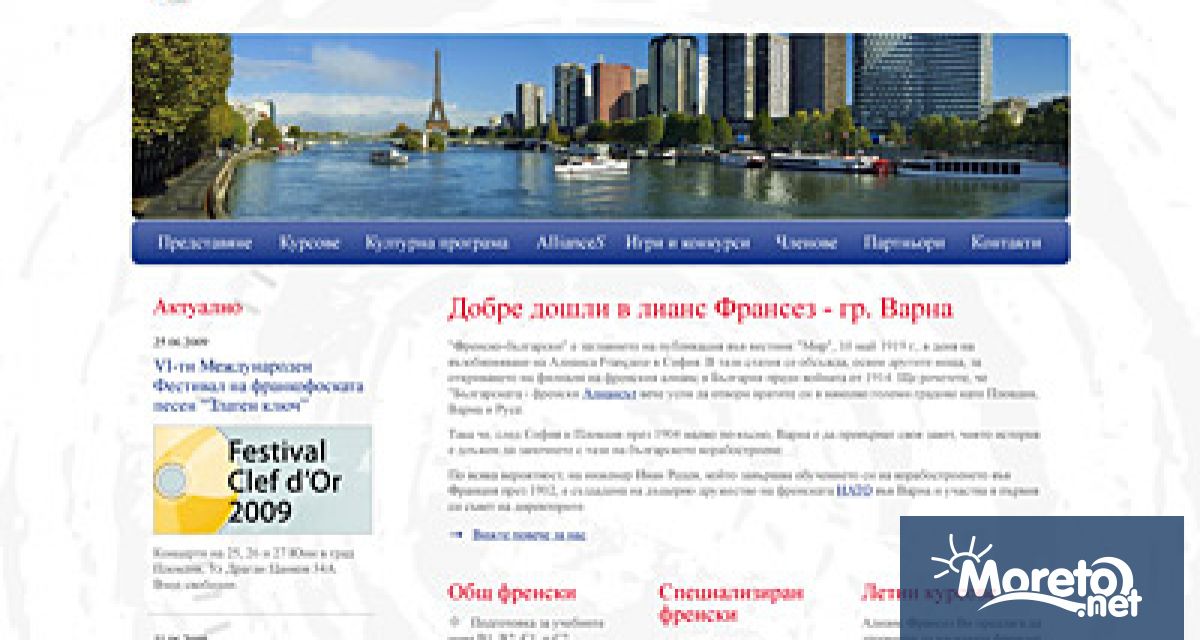
Task: Follow the 'Вижте повече за нас' link
Action: (529, 535)
